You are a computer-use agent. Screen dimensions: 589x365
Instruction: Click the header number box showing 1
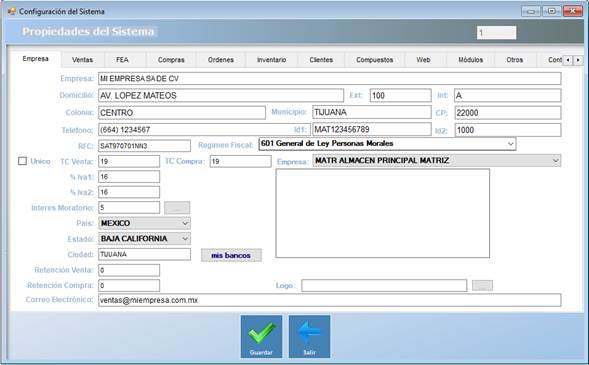tap(497, 33)
